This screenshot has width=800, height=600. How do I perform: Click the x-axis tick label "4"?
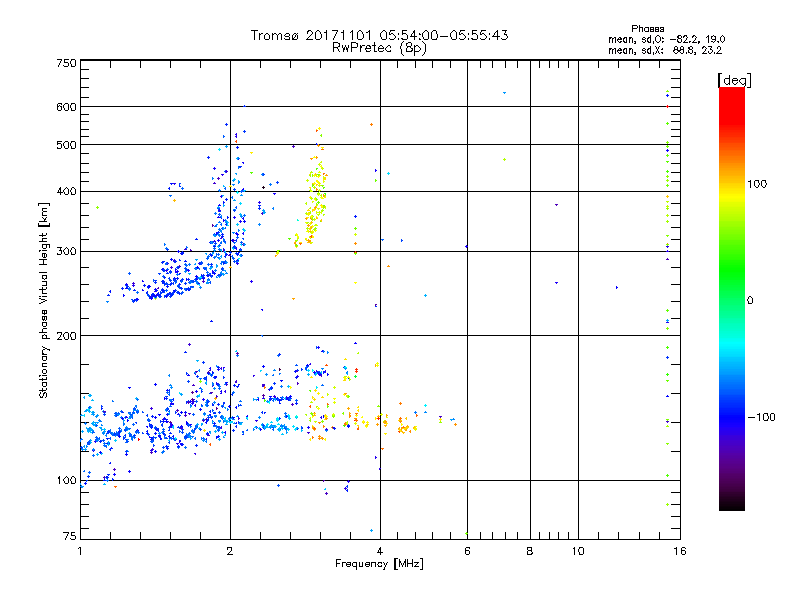click(380, 551)
